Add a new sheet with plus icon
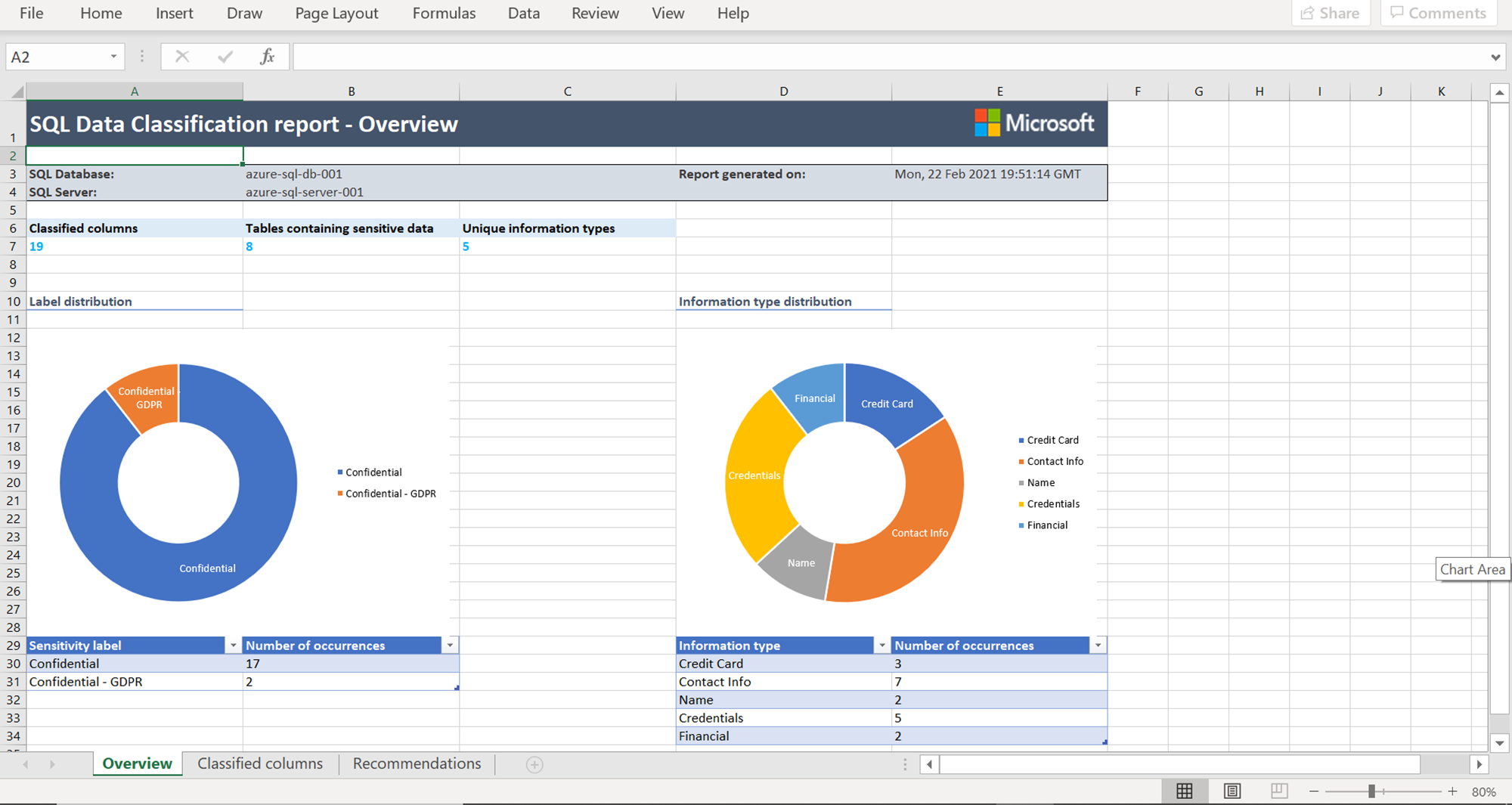 pyautogui.click(x=534, y=765)
